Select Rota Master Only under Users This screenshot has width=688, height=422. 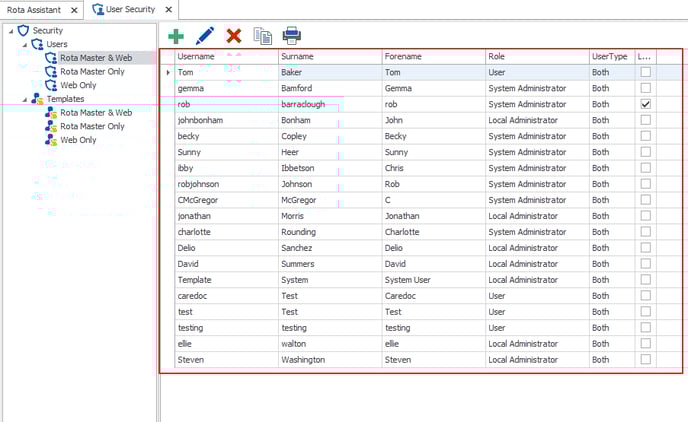(x=92, y=72)
